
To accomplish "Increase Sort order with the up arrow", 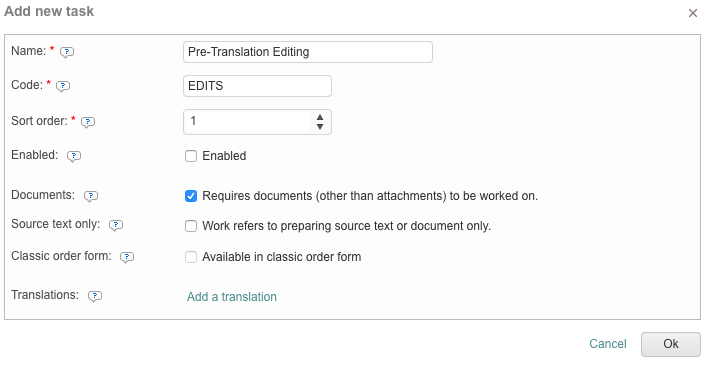I will point(320,117).
